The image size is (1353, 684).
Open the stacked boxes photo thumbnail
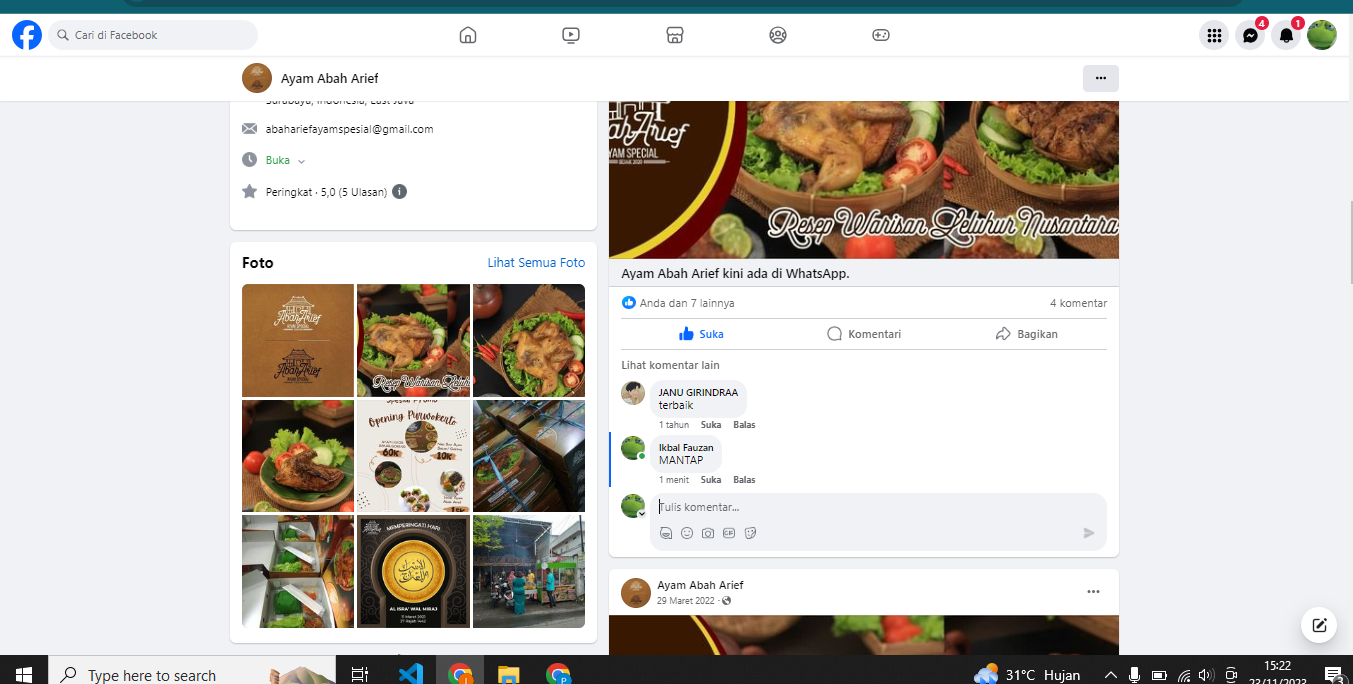(529, 456)
